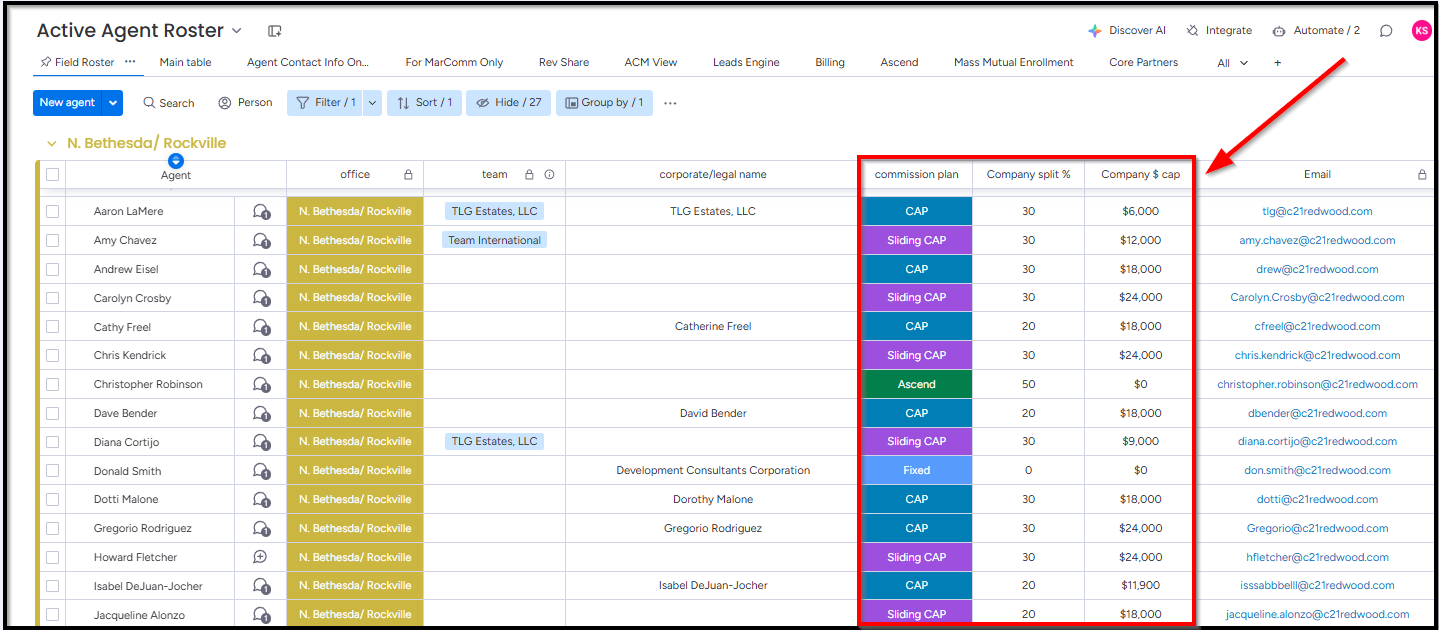Click New agent button

68,102
